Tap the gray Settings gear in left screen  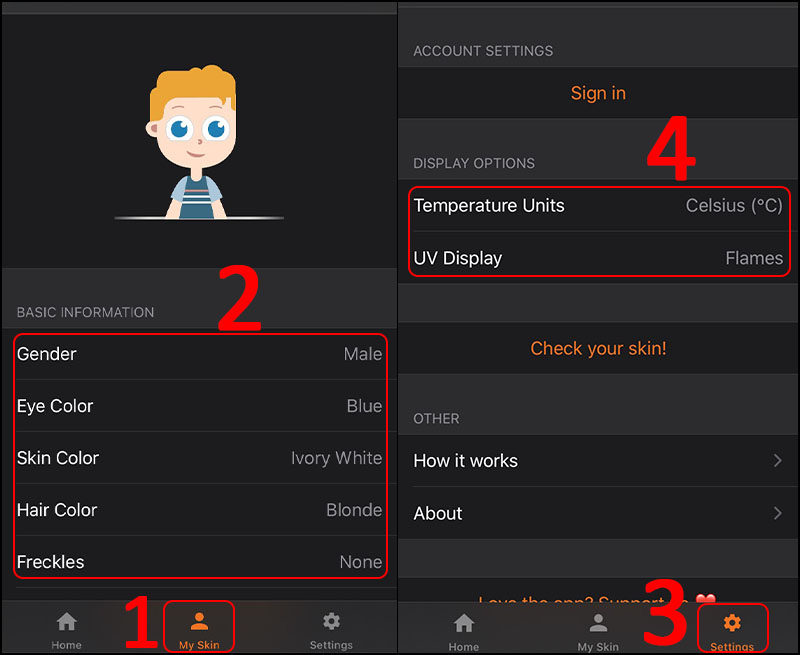[x=331, y=621]
